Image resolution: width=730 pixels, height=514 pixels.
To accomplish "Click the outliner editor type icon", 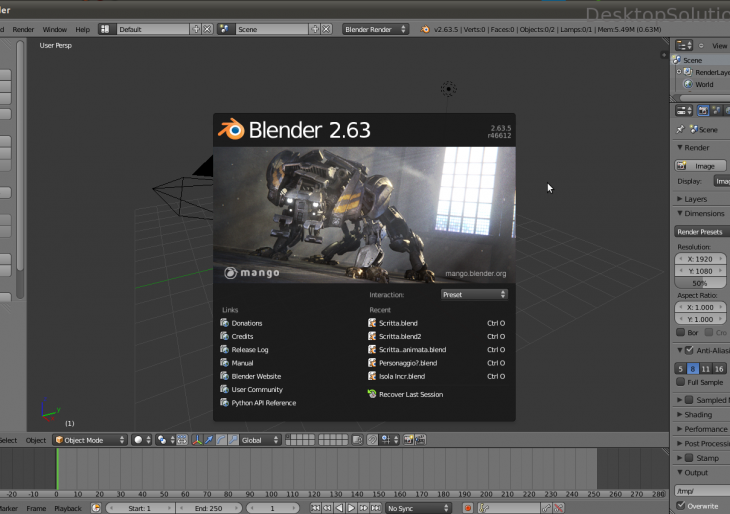I will [683, 46].
